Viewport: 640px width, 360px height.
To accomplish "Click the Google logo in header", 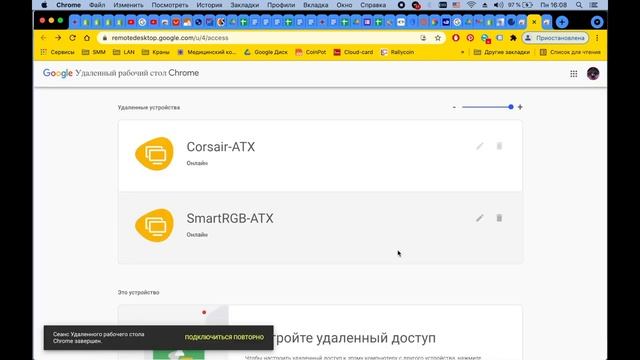I will pyautogui.click(x=58, y=73).
